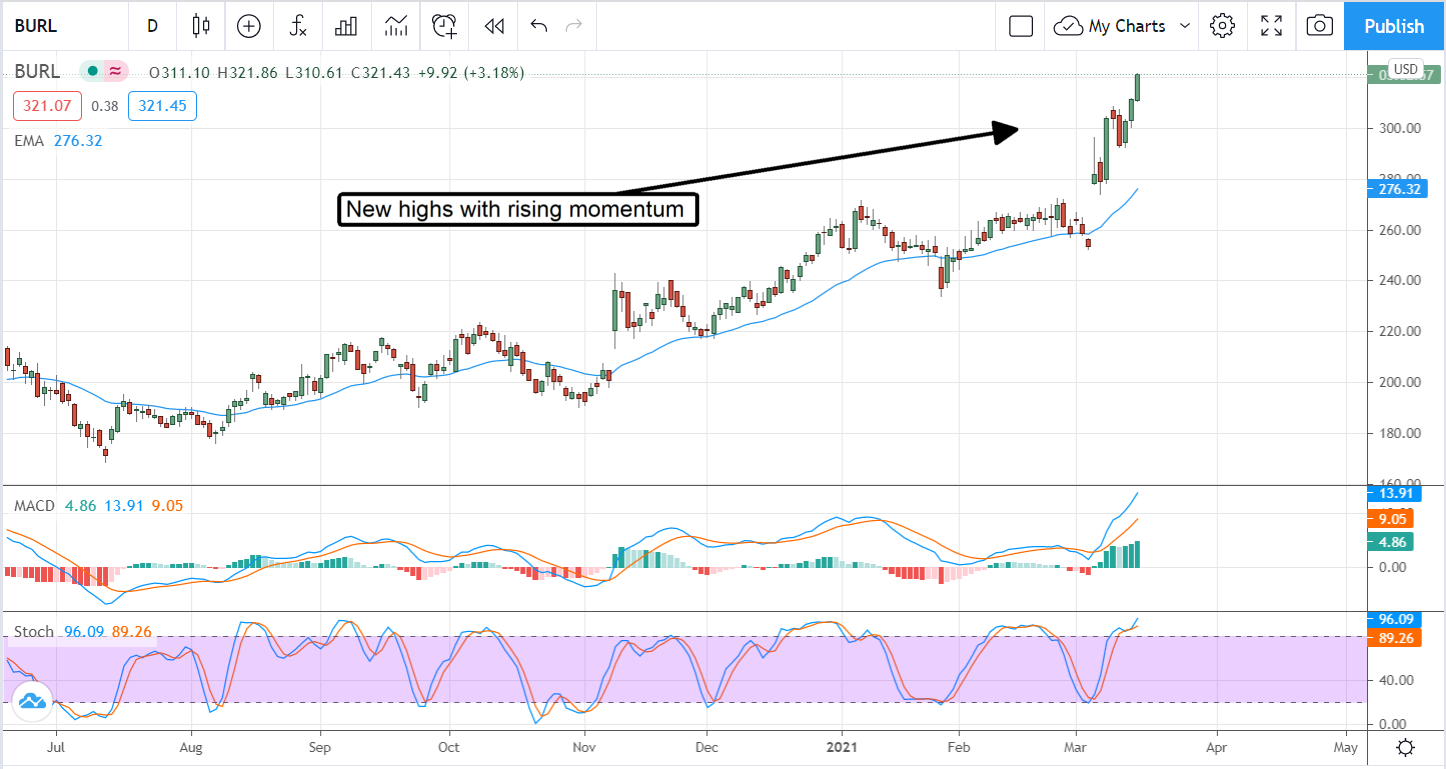Click the Oct label on time axis

[450, 747]
